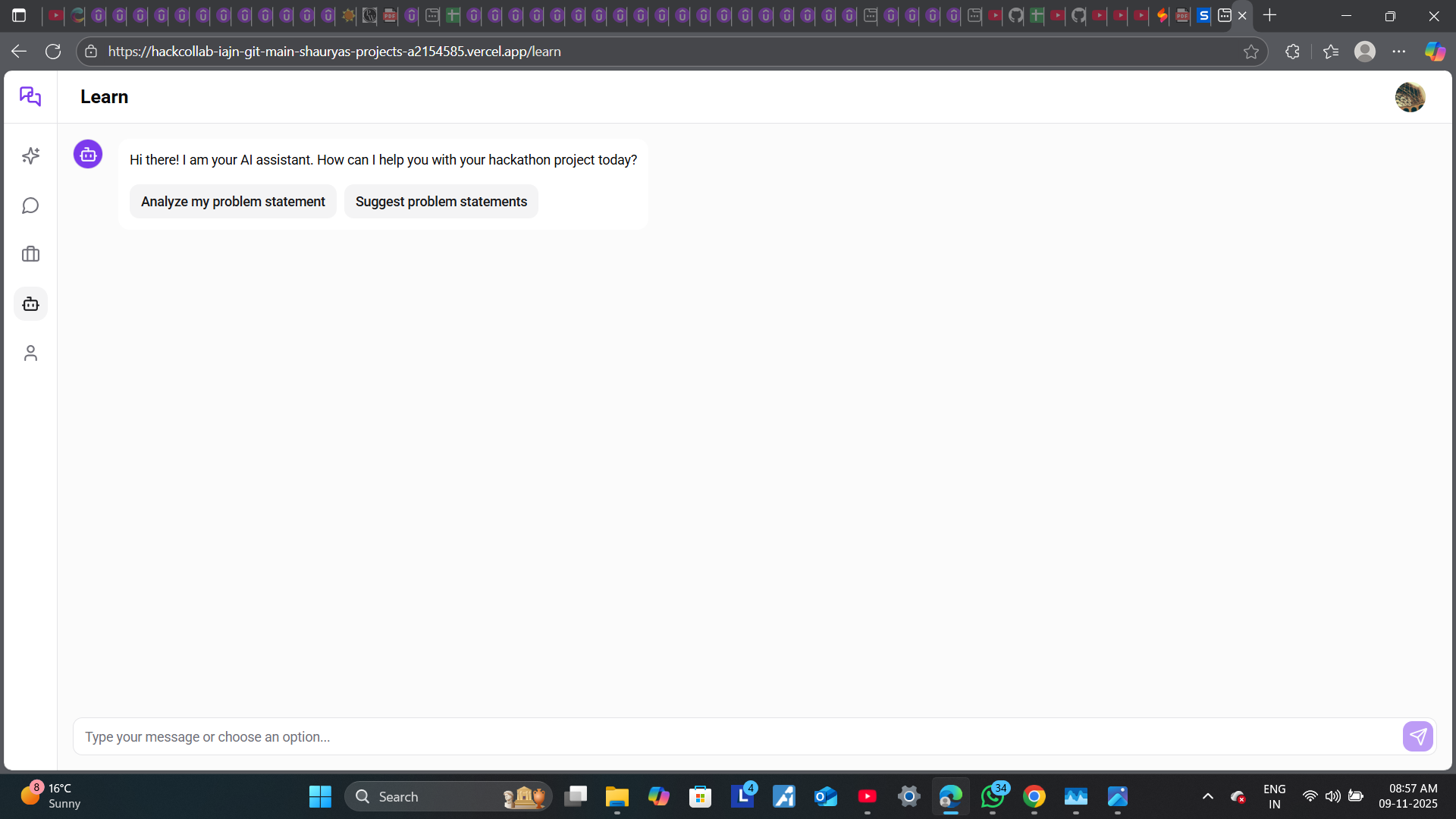The height and width of the screenshot is (819, 1456).
Task: Click Suggest problem statements button
Action: (441, 202)
